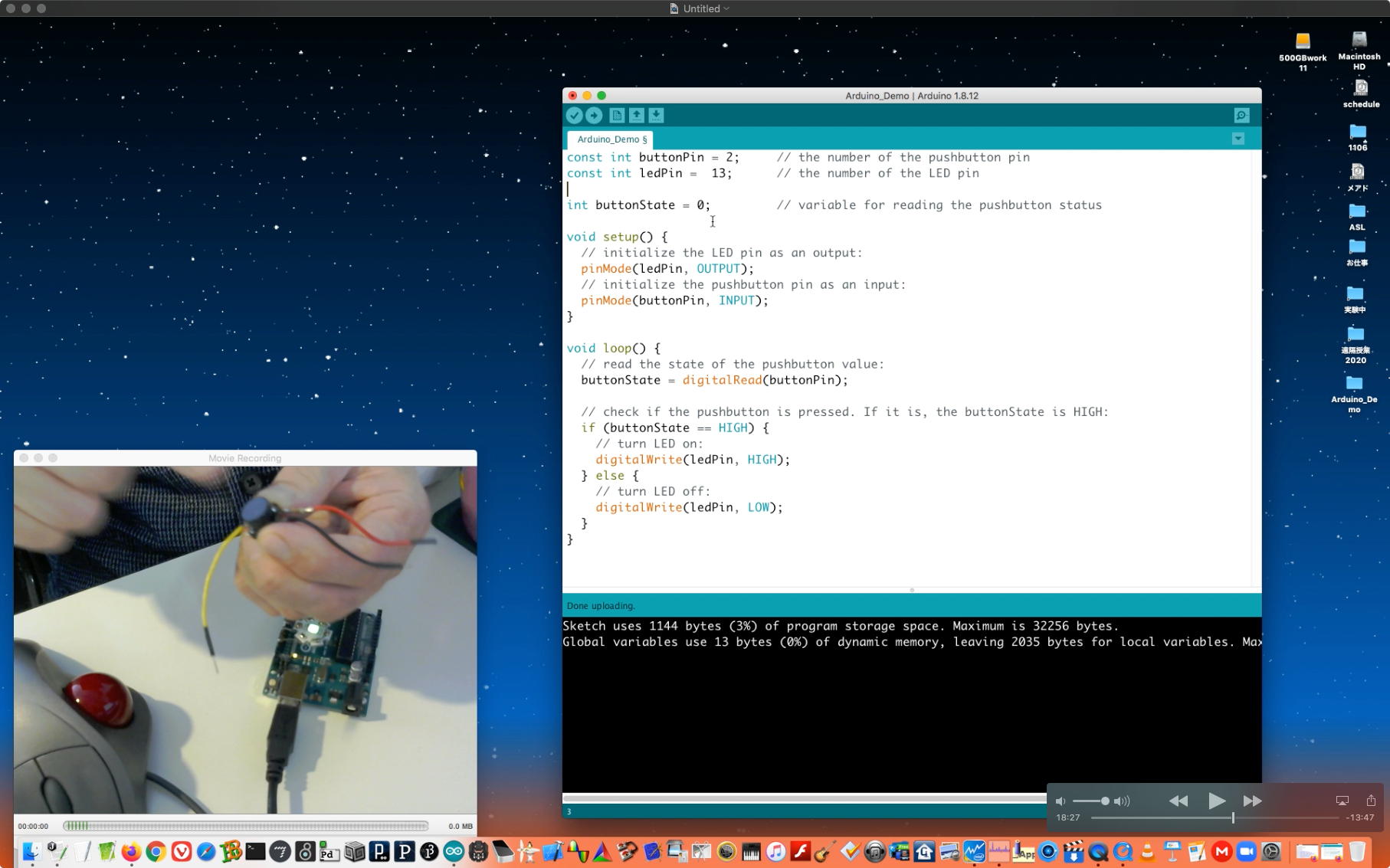Select the Arduino_Demo sketch tab
1390x868 pixels.
point(612,139)
